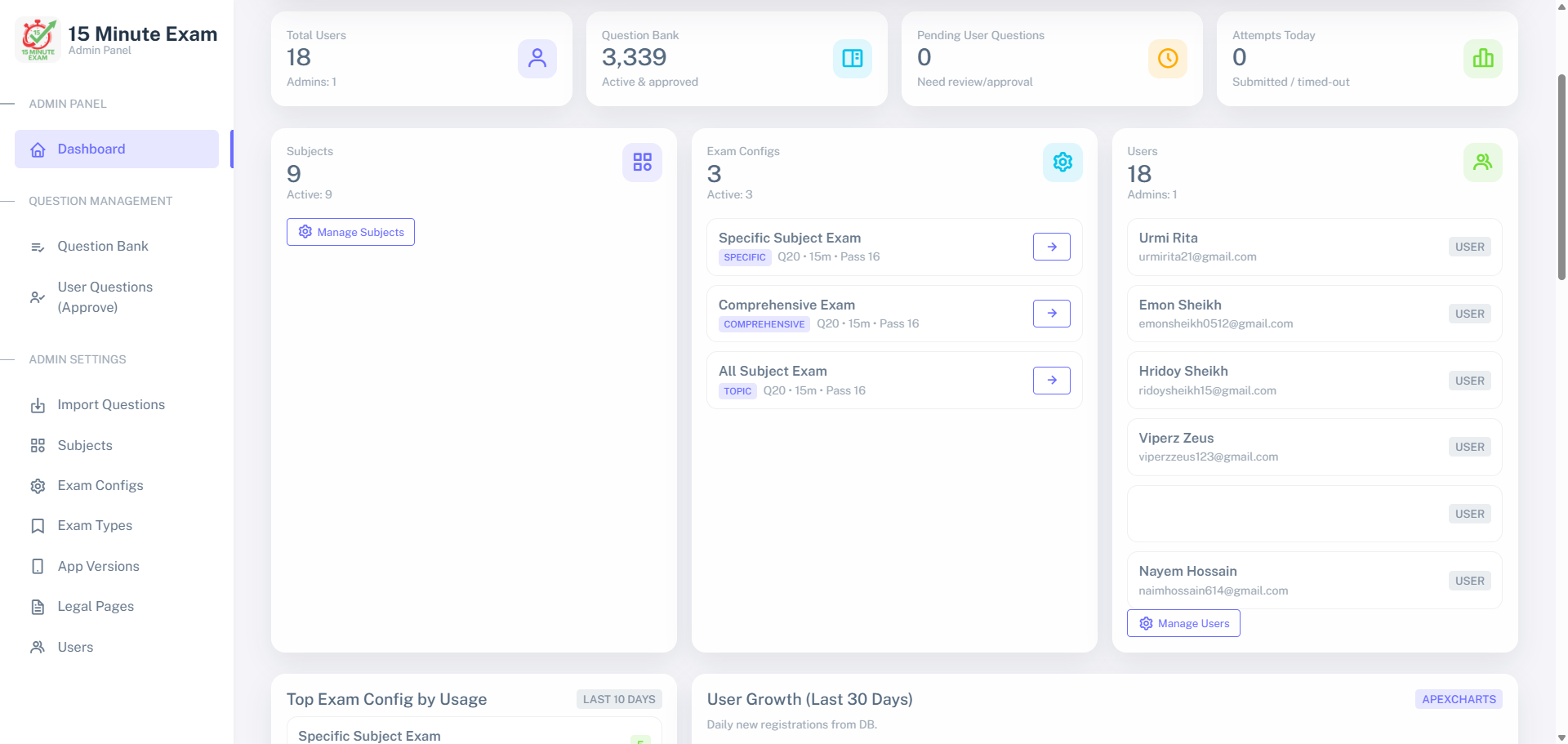Click the Question Bank list icon in sidebar
The width and height of the screenshot is (1568, 744).
tap(38, 247)
